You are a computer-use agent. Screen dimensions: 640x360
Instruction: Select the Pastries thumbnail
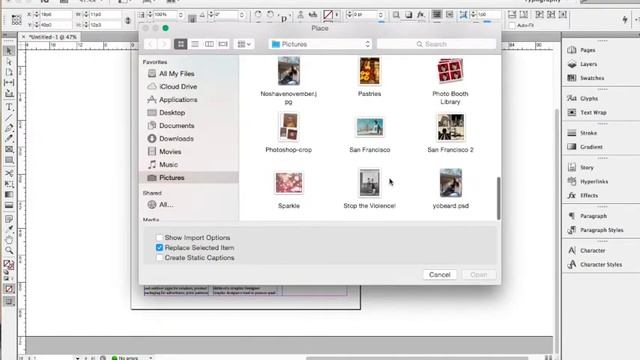coord(369,71)
